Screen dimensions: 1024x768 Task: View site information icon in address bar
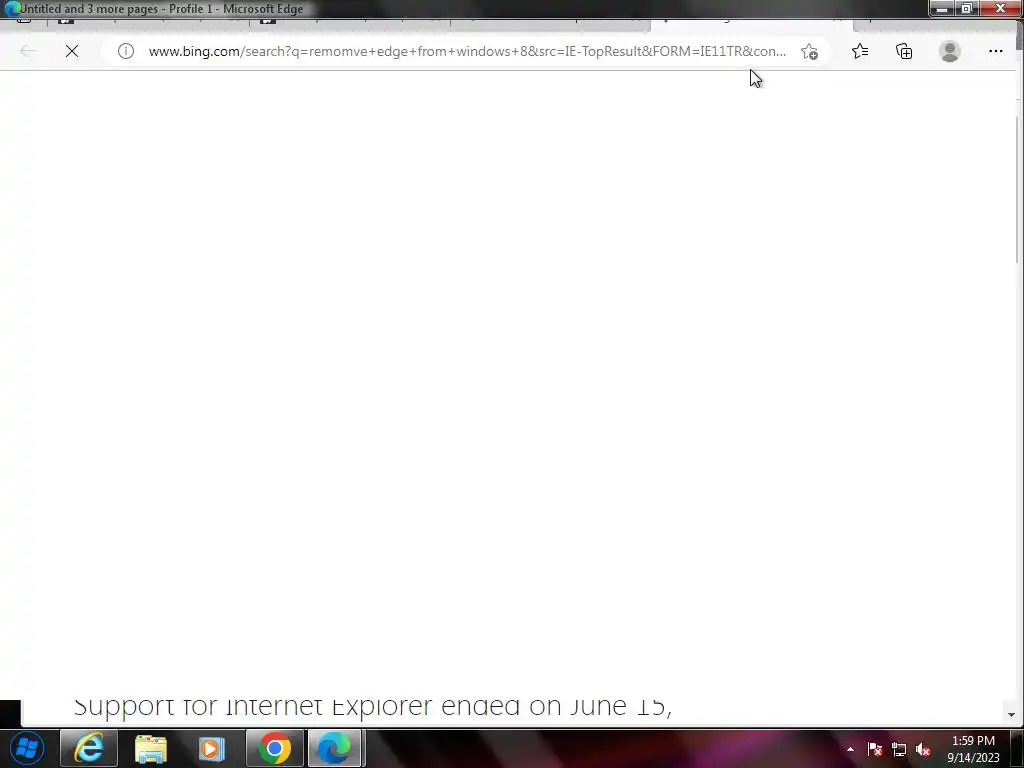[x=125, y=51]
